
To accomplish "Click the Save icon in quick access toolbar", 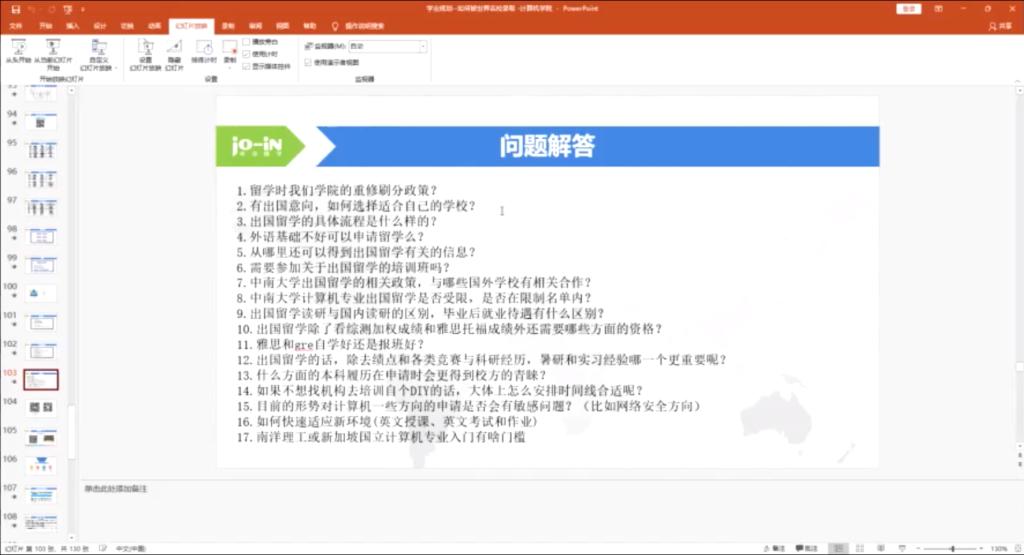I will click(x=15, y=8).
